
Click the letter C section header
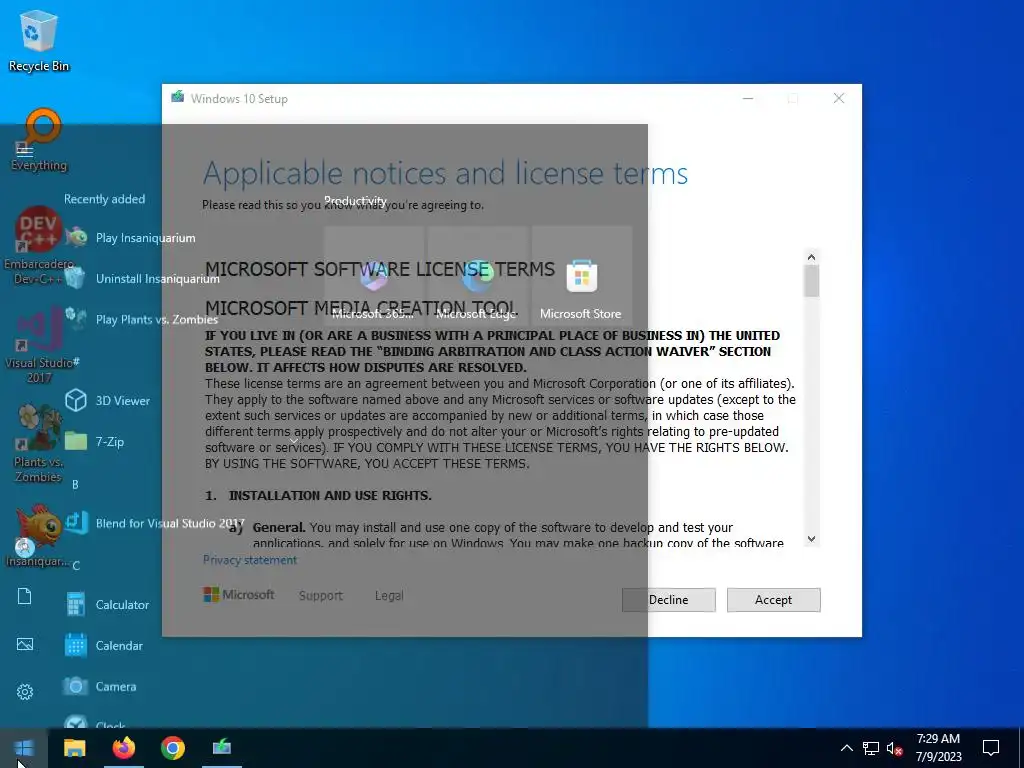(76, 566)
